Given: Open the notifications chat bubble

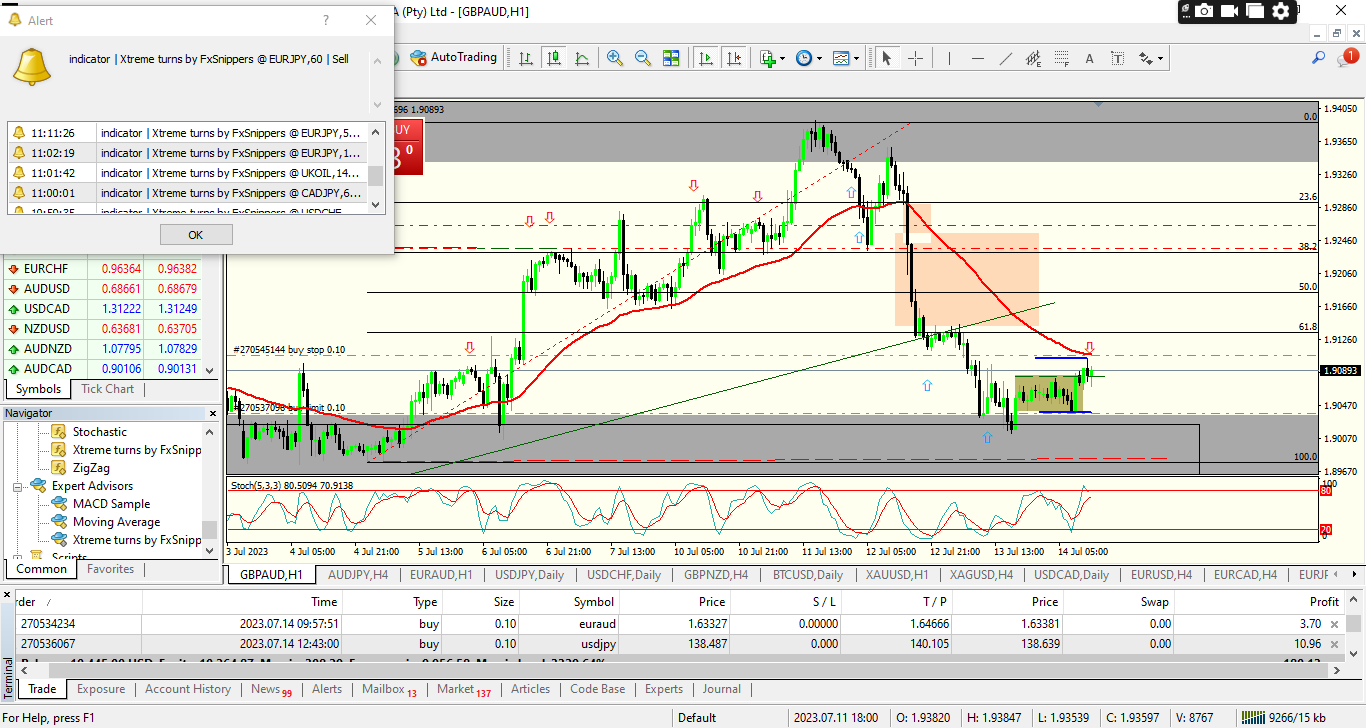Looking at the screenshot, I should pos(1346,58).
